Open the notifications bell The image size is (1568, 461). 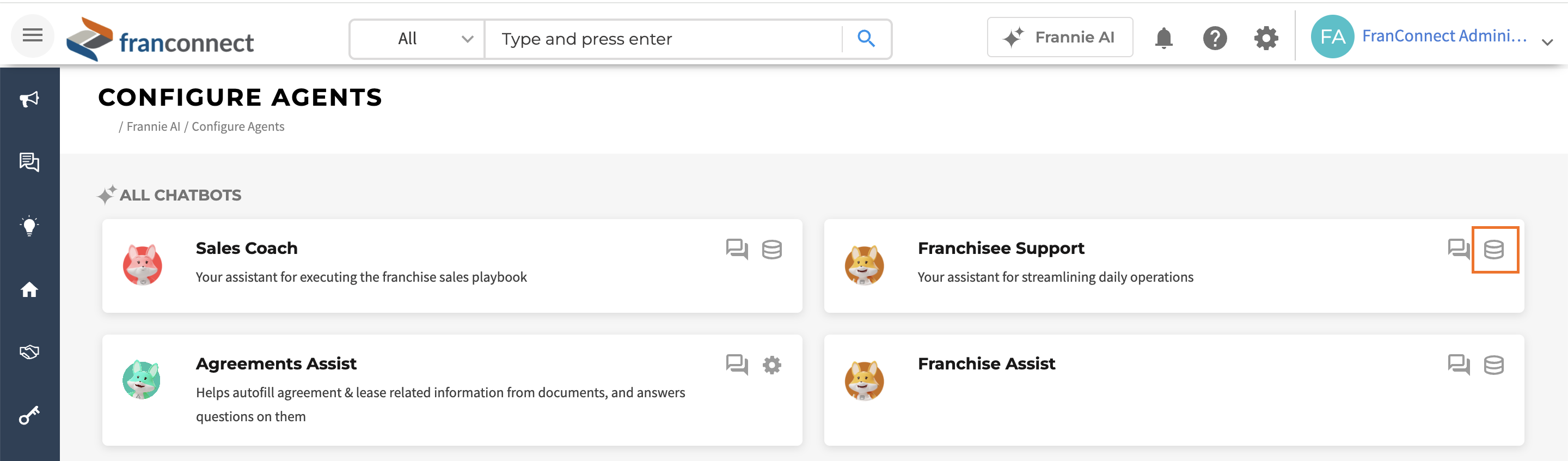pos(1163,38)
